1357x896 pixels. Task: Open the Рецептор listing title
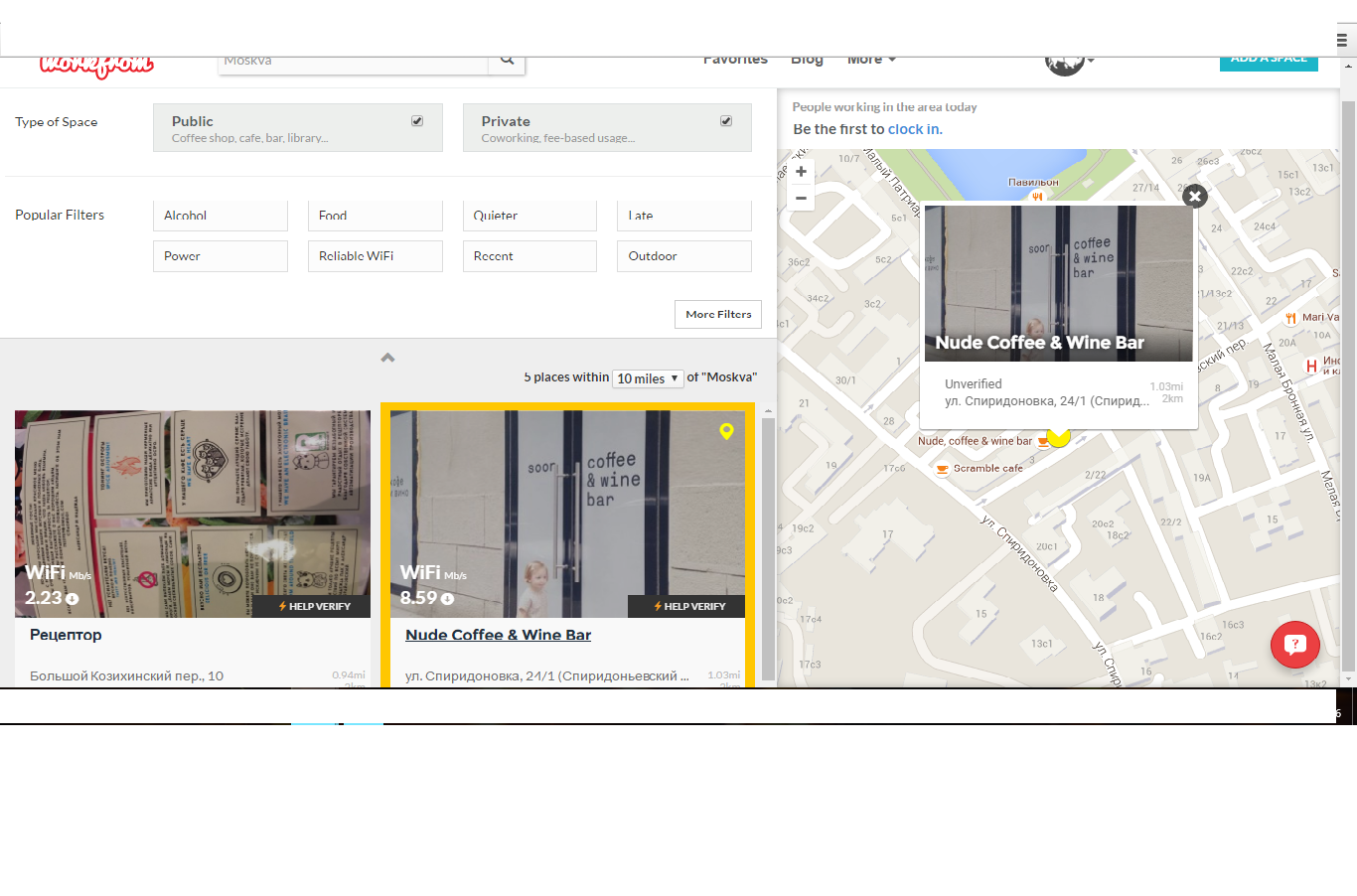(x=66, y=635)
